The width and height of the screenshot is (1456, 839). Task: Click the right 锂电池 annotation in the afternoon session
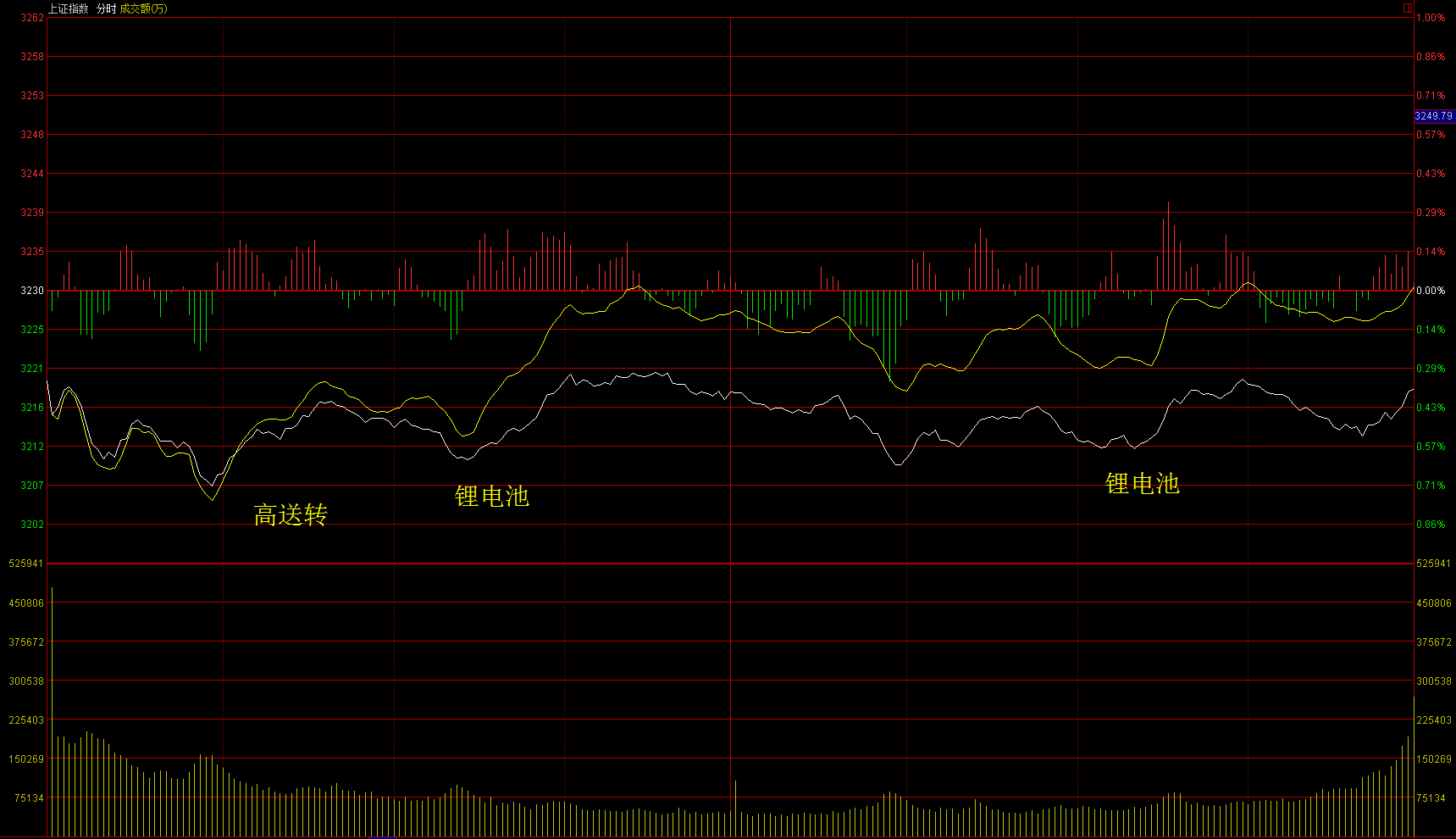pyautogui.click(x=1142, y=483)
